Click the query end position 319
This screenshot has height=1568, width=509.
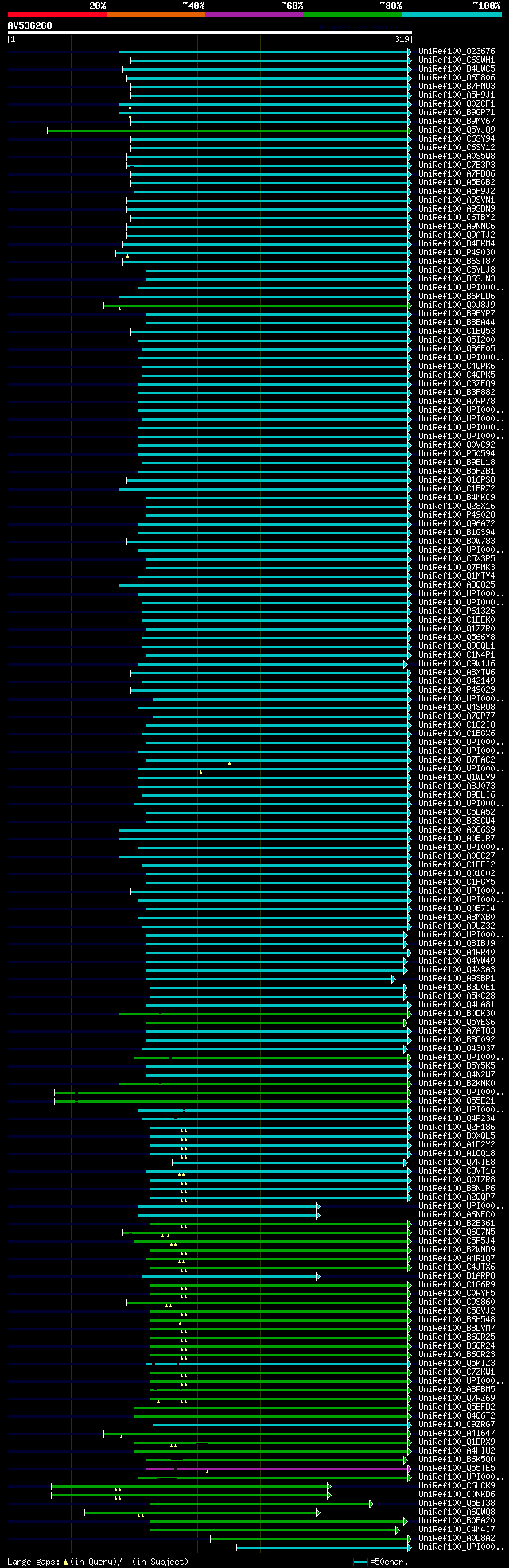[402, 39]
